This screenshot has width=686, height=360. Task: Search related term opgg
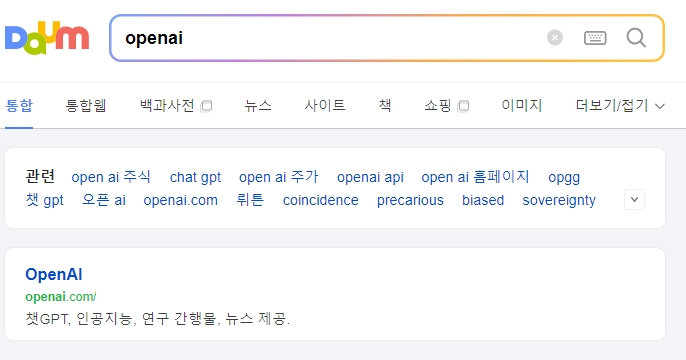coord(564,177)
